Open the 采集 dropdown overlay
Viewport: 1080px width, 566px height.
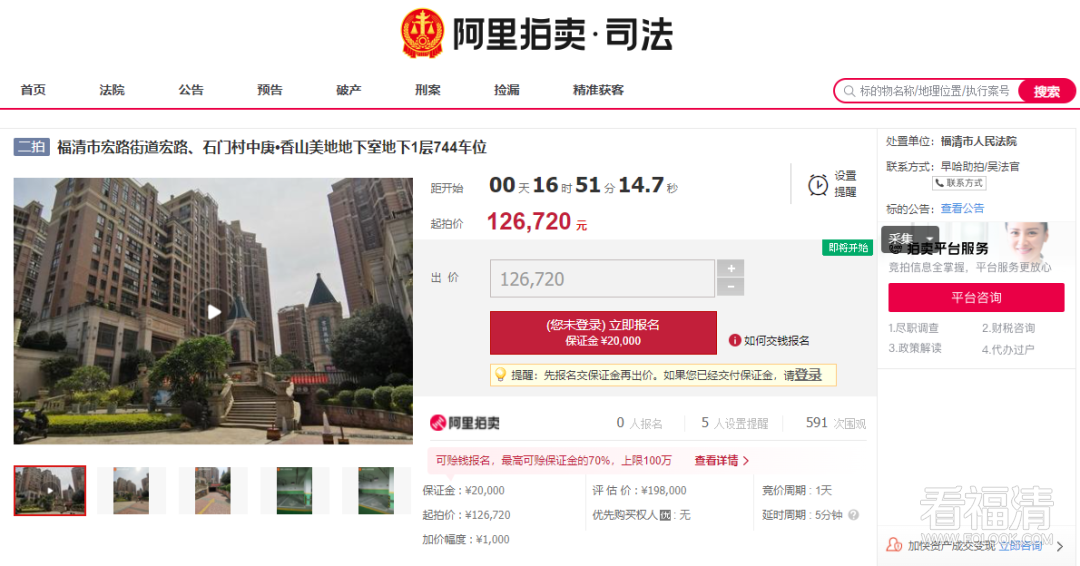coord(910,238)
